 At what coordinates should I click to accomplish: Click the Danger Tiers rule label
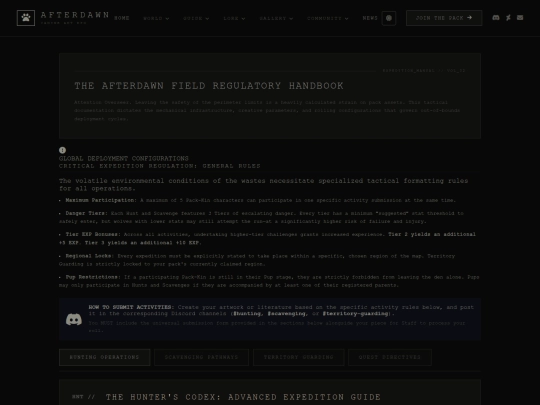tap(86, 213)
